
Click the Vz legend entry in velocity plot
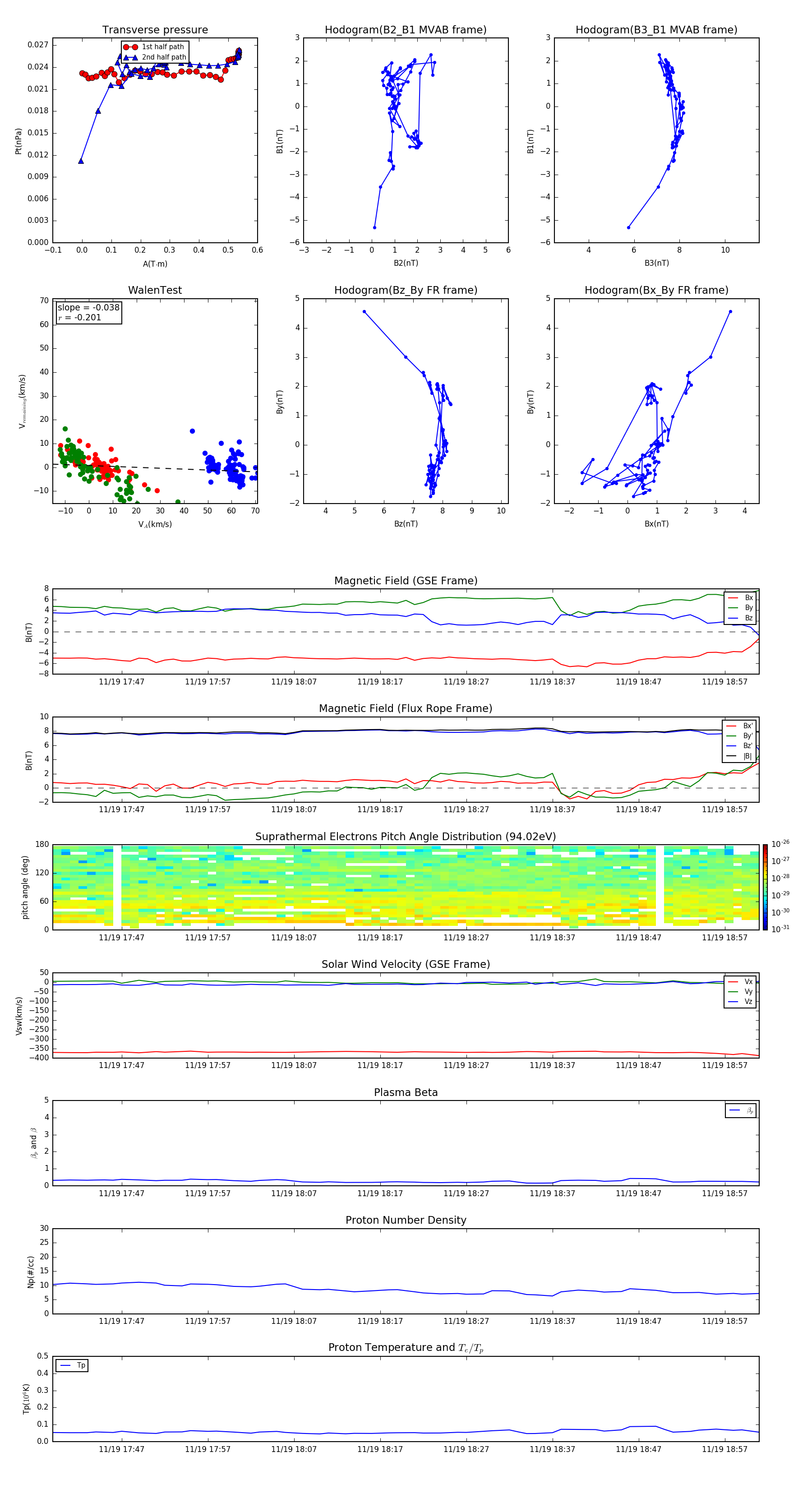pyautogui.click(x=740, y=1002)
